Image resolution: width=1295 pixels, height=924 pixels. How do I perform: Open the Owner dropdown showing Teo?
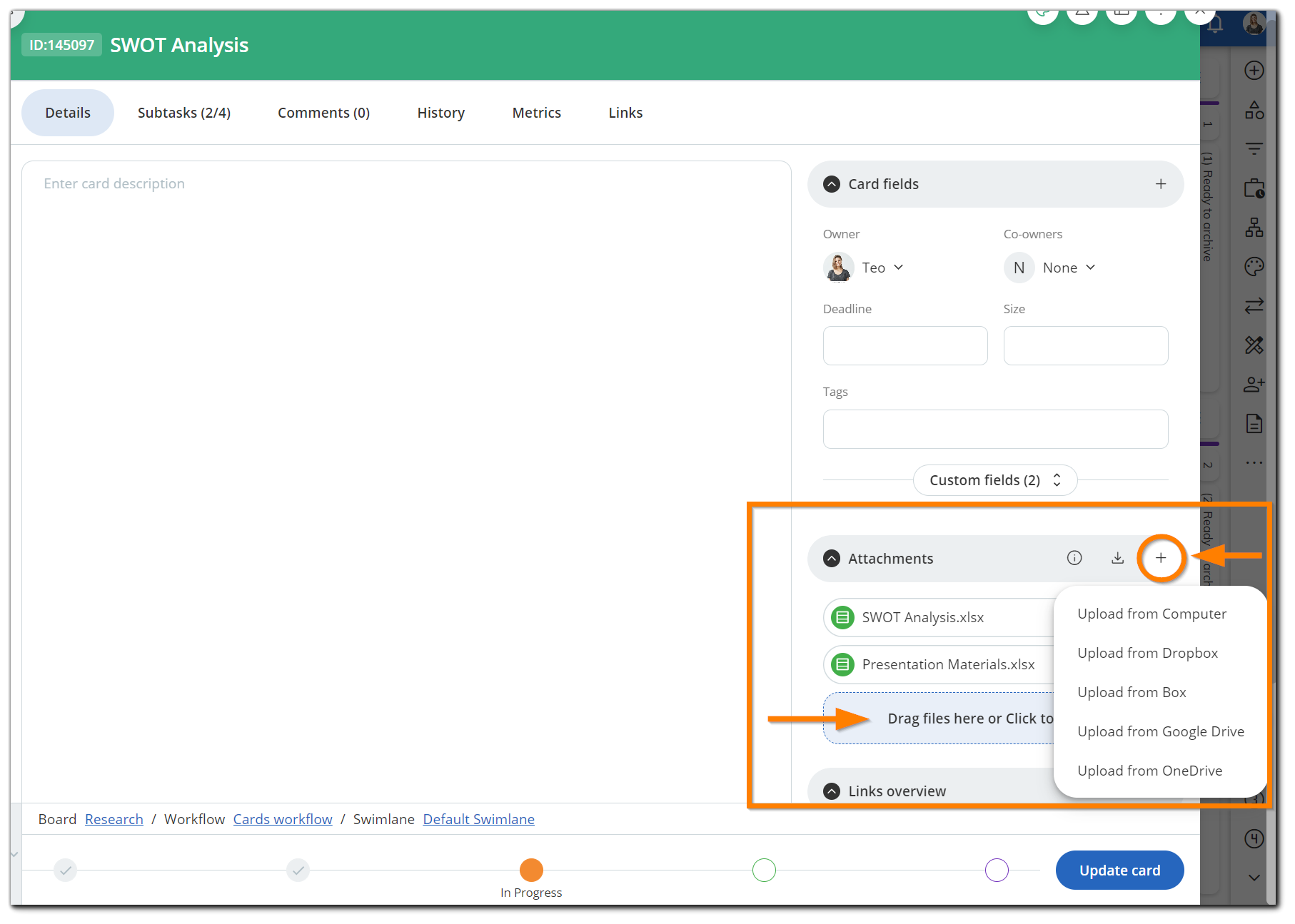[x=882, y=267]
